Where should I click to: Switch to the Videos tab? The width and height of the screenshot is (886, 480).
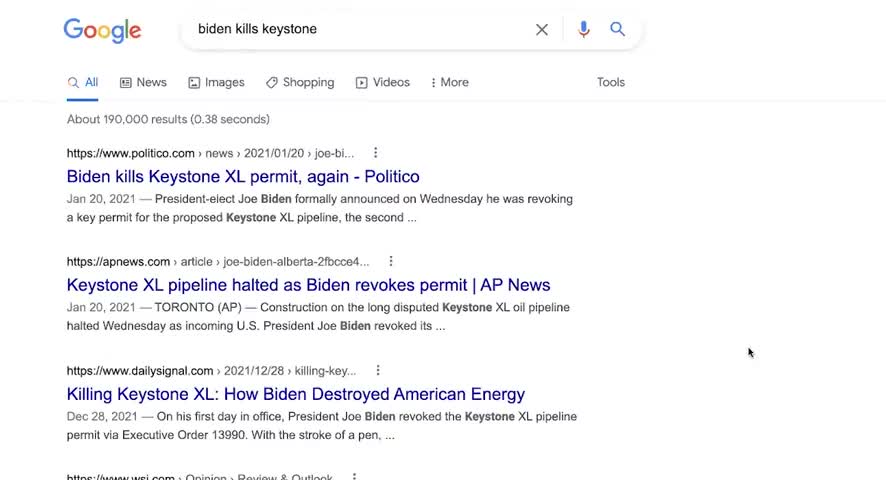click(x=383, y=82)
